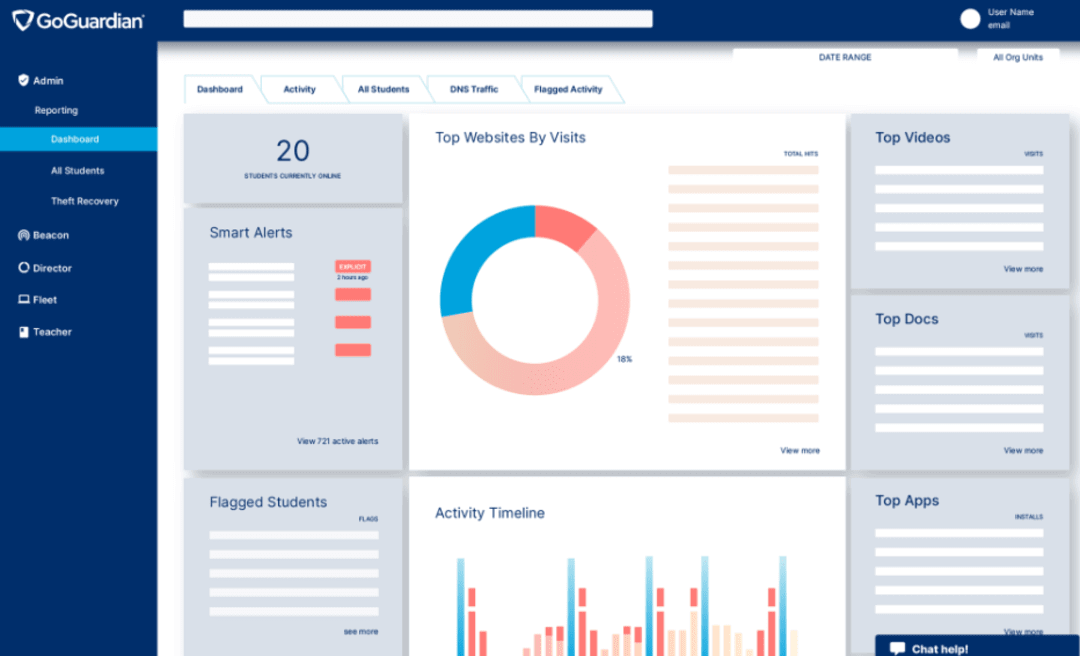Click View more under Top Videos
The width and height of the screenshot is (1080, 656).
pyautogui.click(x=1022, y=268)
